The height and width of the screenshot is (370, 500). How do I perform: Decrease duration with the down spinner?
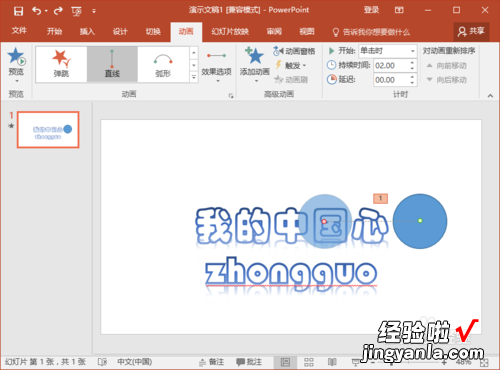click(x=412, y=69)
